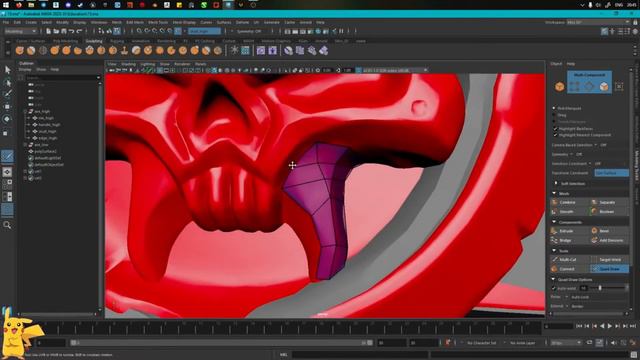Collapse Quad Draw Options section
The image size is (640, 360).
point(553,280)
